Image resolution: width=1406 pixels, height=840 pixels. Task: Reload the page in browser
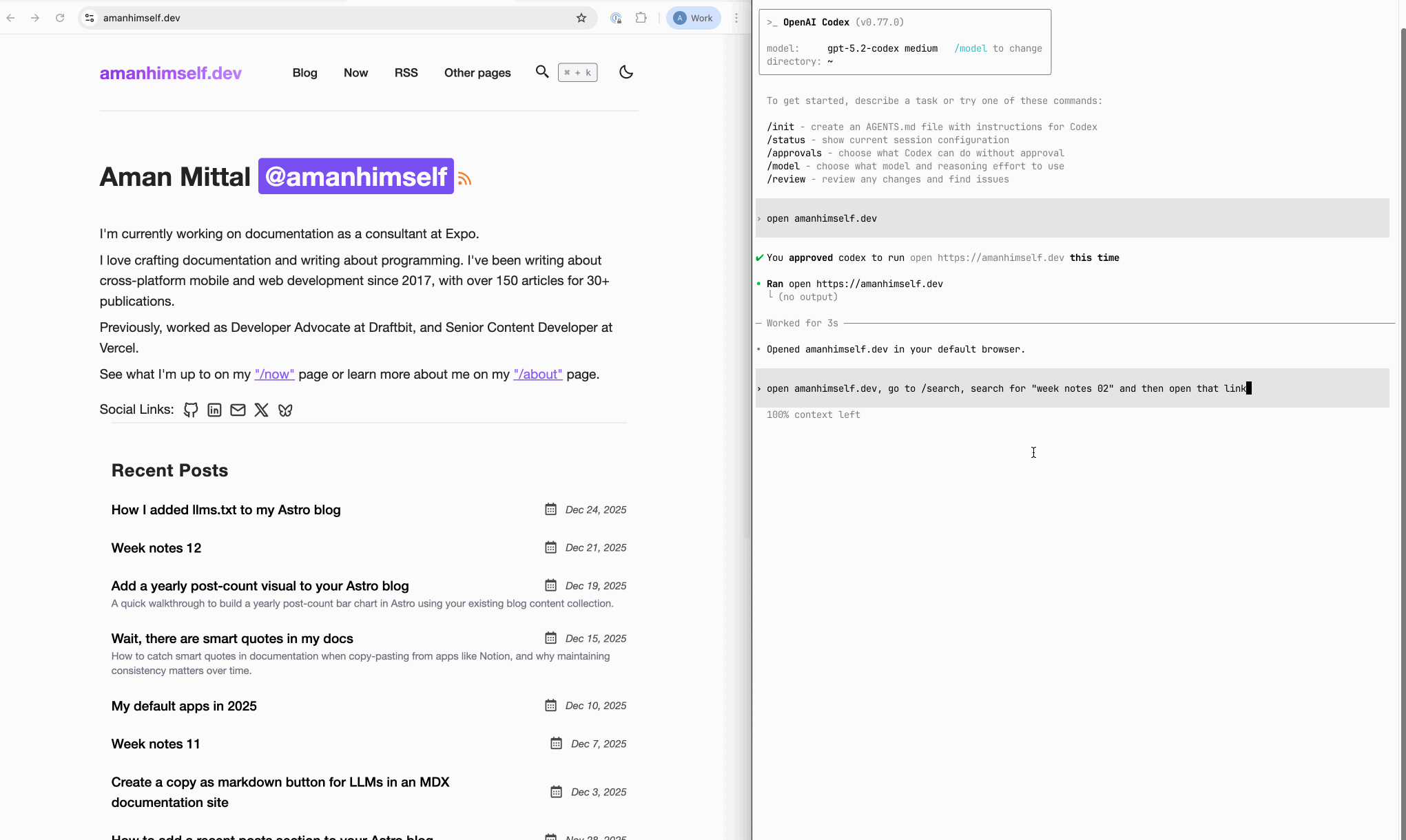[60, 18]
